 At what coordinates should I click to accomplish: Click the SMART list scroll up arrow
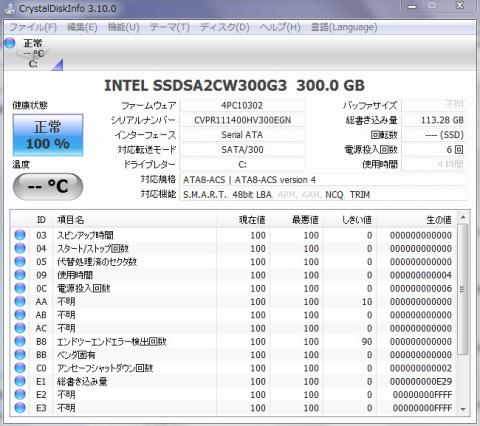(463, 217)
